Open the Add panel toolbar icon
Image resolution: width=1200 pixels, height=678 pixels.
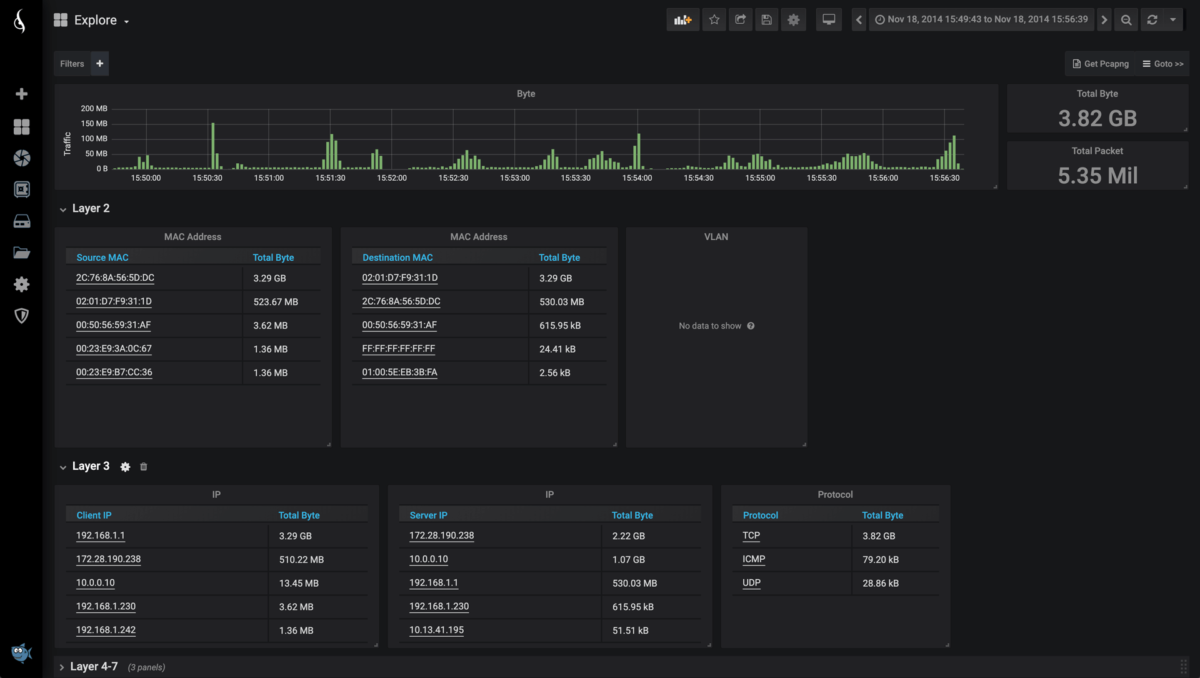(x=683, y=19)
